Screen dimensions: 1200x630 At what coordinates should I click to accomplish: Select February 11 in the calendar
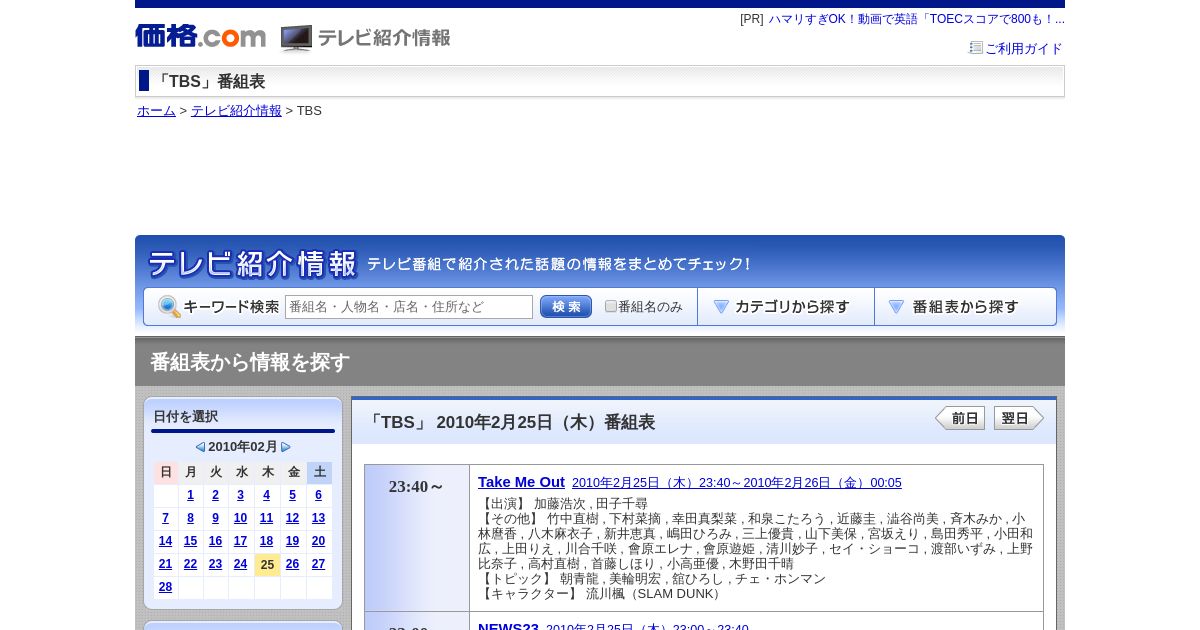(266, 518)
